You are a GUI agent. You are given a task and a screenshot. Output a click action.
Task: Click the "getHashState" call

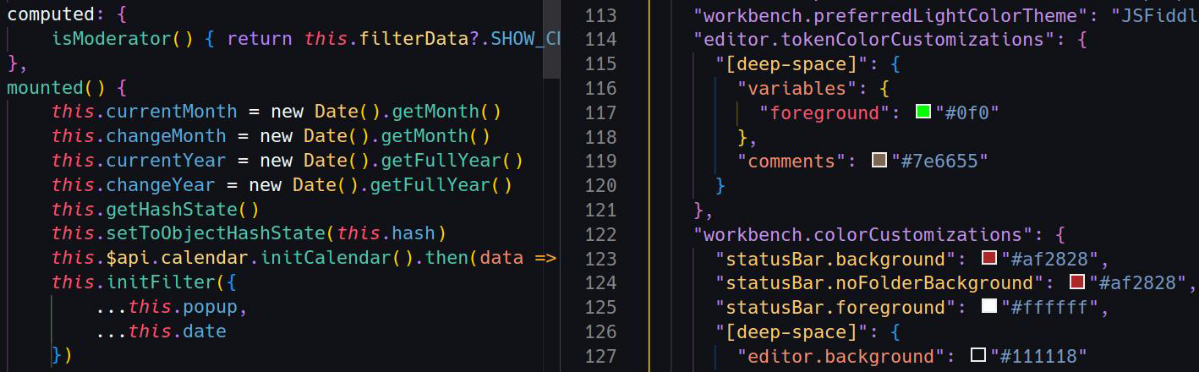point(172,210)
